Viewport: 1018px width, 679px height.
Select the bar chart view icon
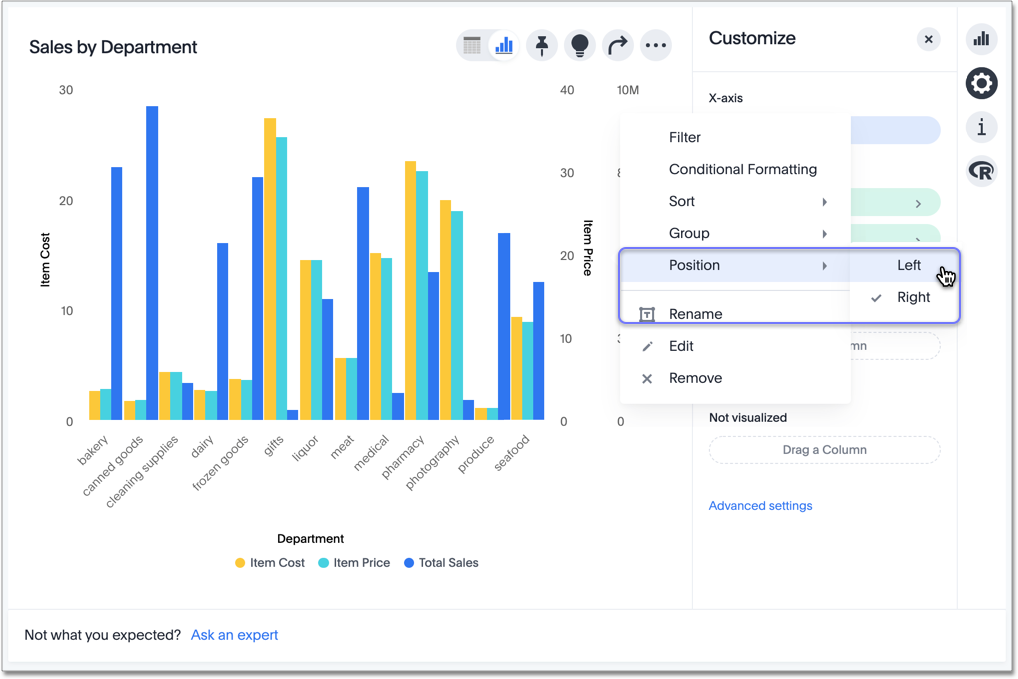coord(504,45)
